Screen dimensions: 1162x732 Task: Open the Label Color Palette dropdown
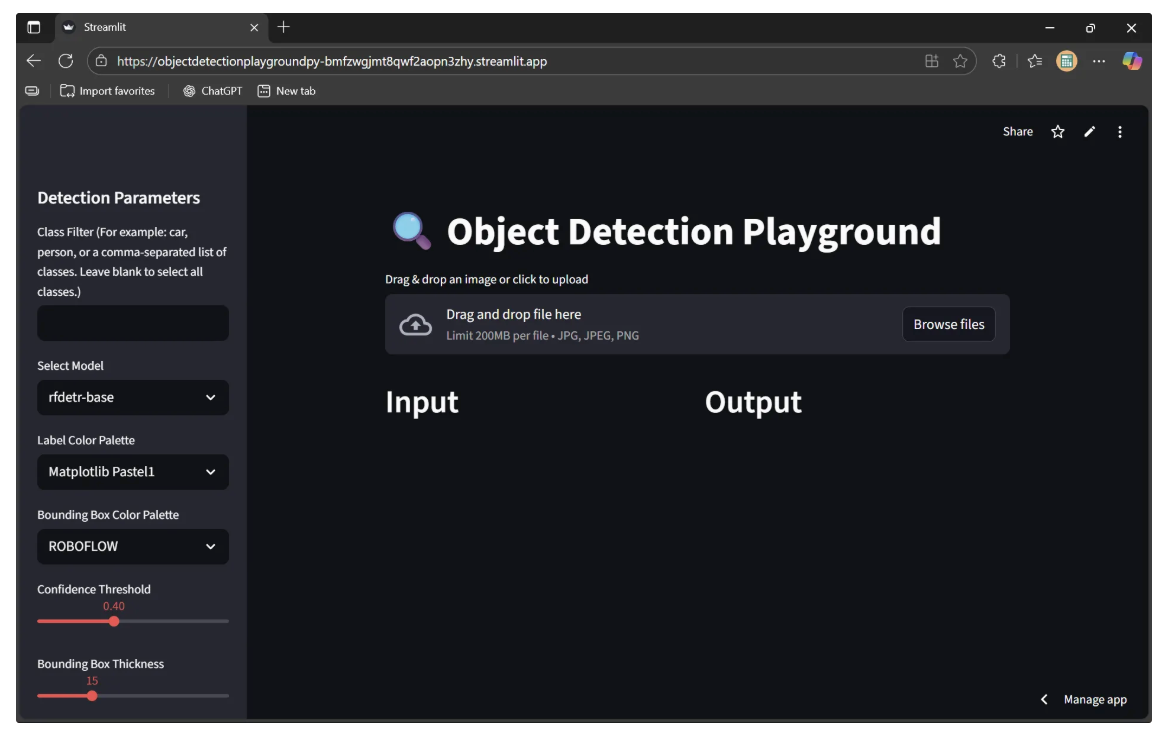pyautogui.click(x=133, y=472)
